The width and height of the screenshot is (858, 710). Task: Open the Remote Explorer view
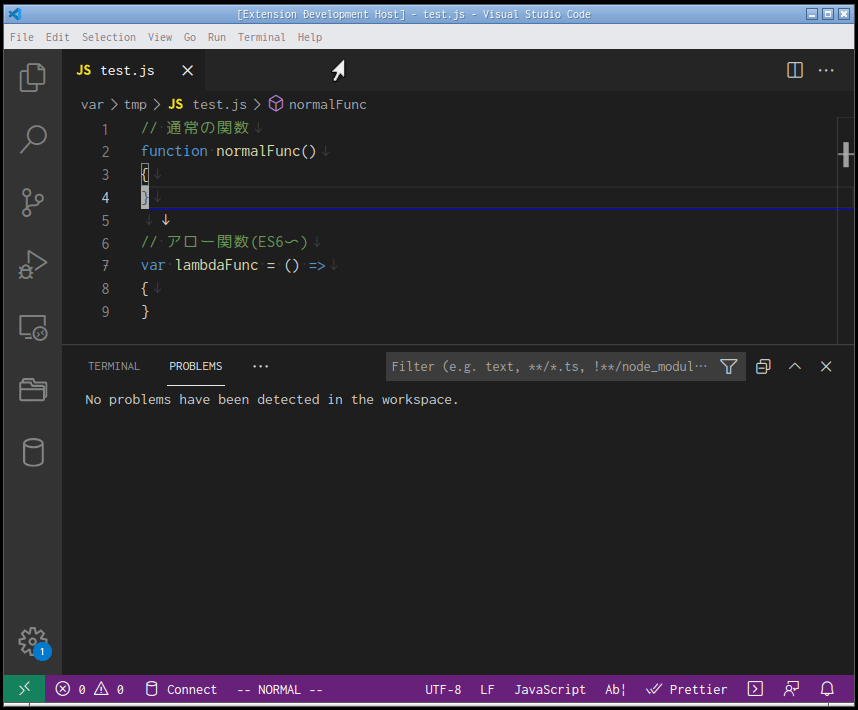(x=33, y=328)
